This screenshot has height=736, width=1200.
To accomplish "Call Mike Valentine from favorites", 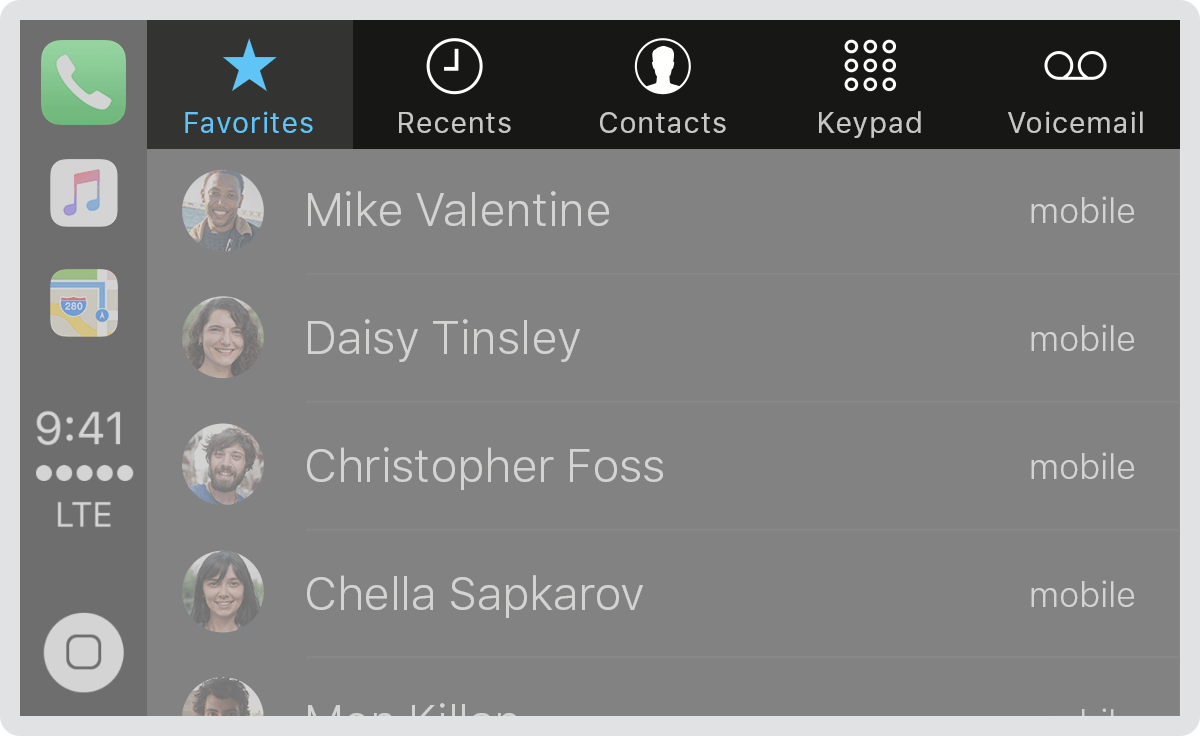I will [x=663, y=211].
